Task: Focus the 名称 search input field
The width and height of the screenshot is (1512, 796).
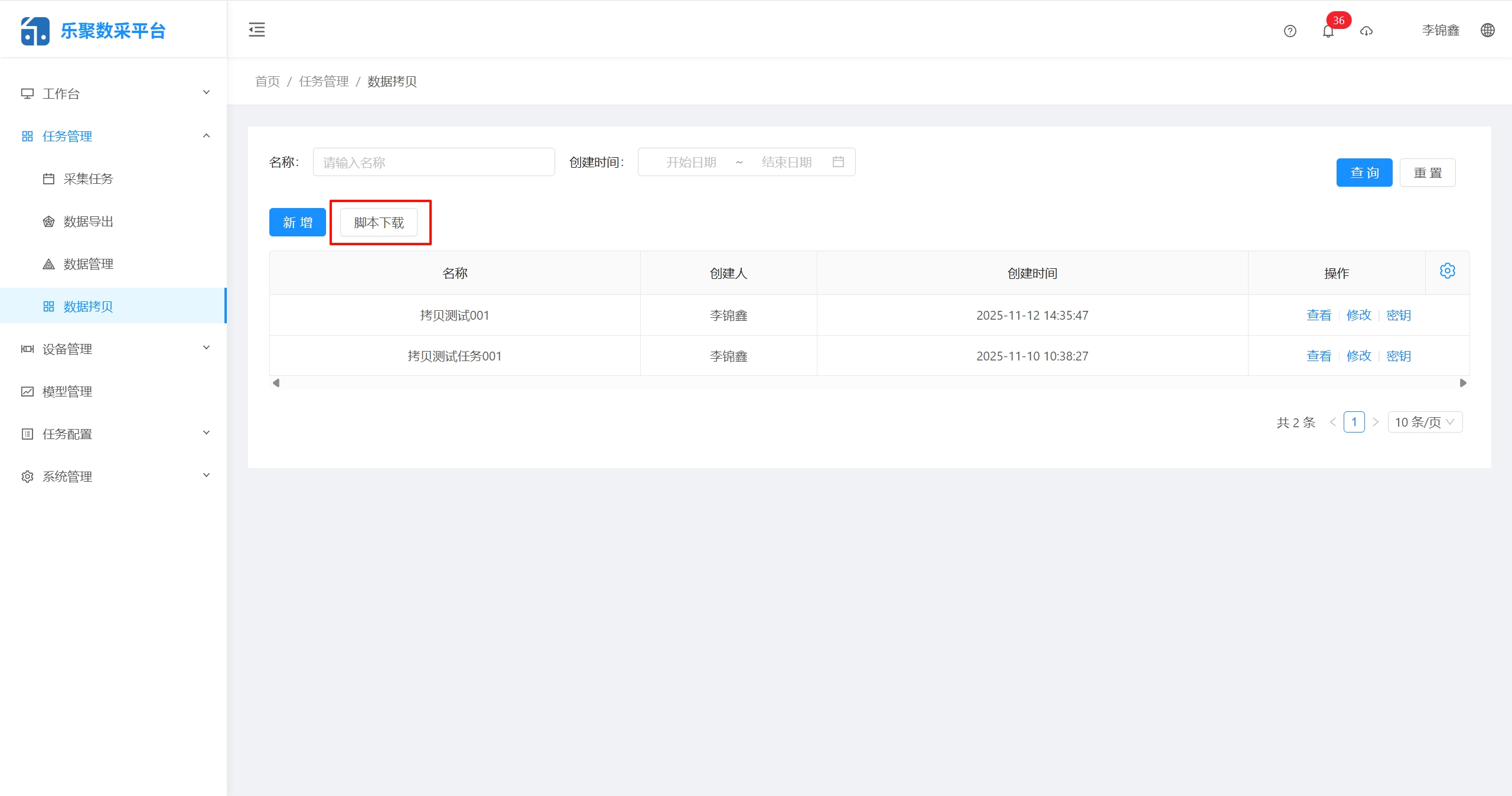Action: [434, 162]
